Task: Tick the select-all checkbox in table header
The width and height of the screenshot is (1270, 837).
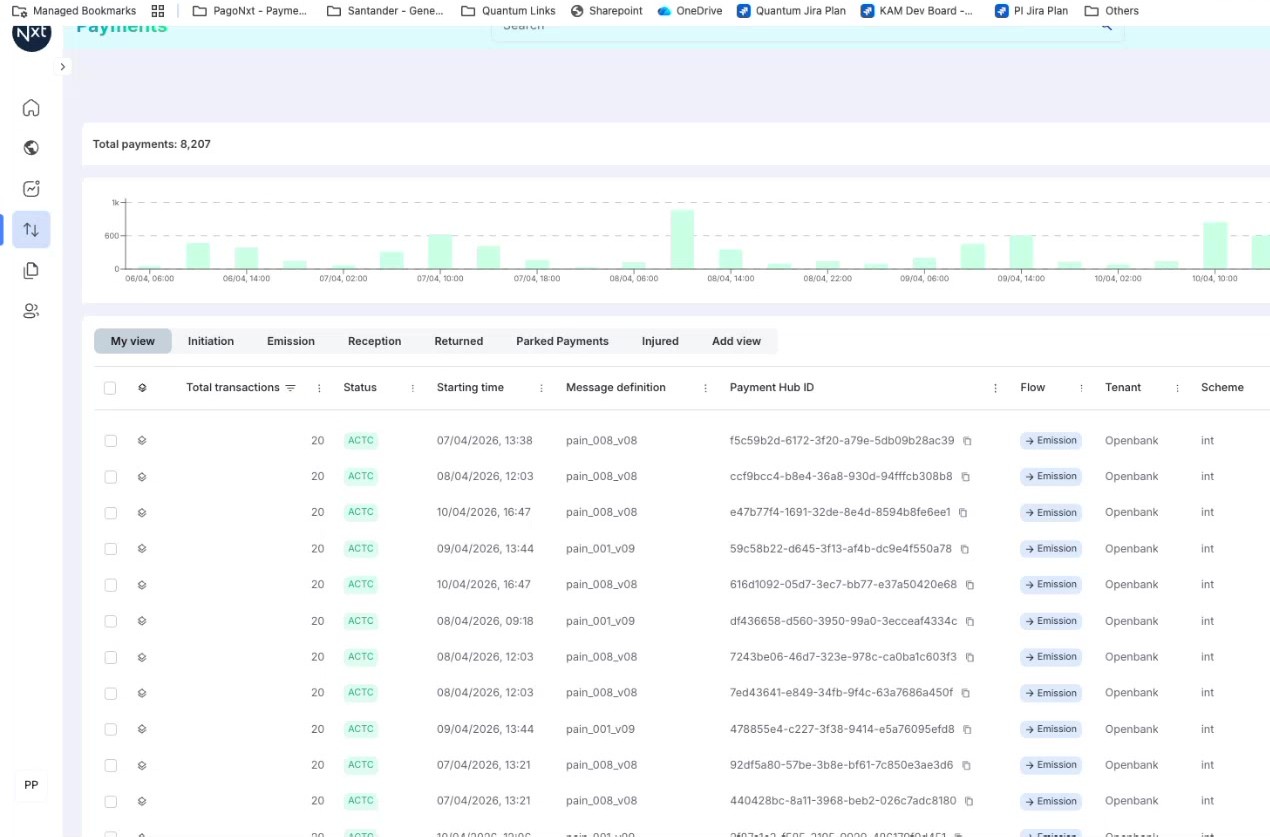Action: point(110,388)
